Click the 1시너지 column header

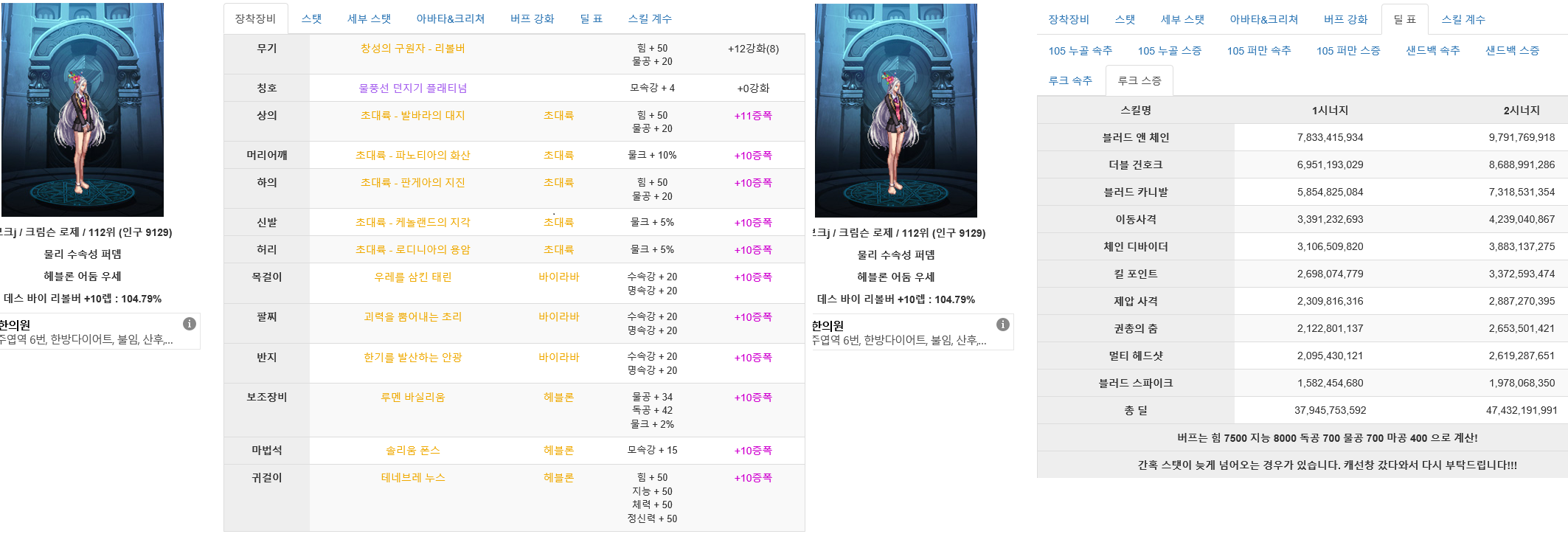click(x=1330, y=110)
